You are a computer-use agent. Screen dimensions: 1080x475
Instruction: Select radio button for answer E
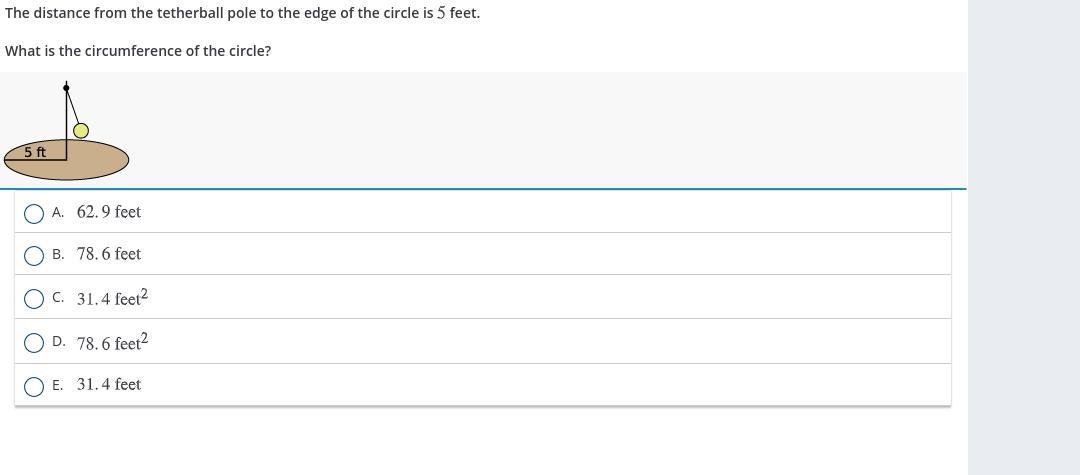[34, 386]
